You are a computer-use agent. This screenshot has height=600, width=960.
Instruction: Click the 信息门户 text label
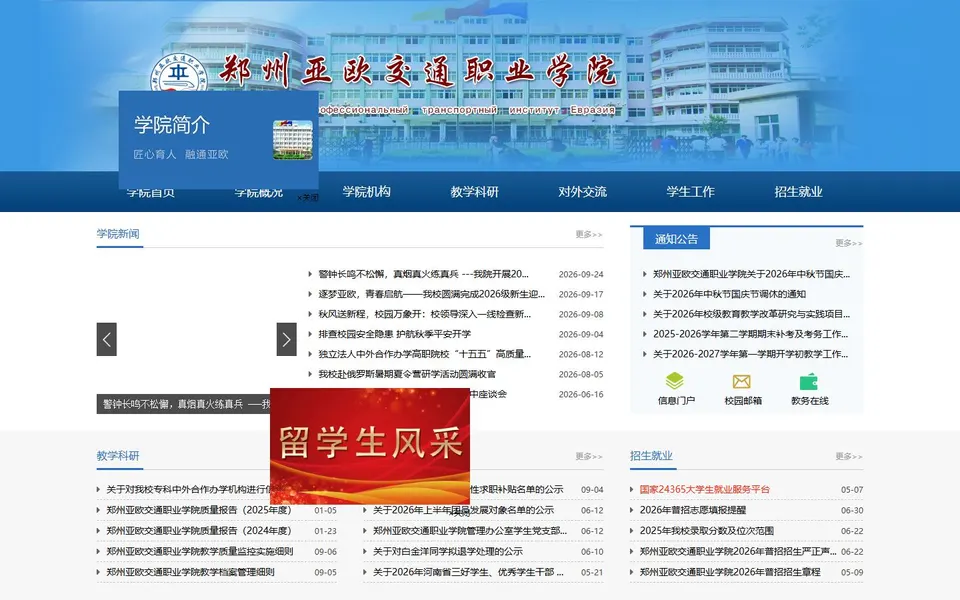pos(676,401)
